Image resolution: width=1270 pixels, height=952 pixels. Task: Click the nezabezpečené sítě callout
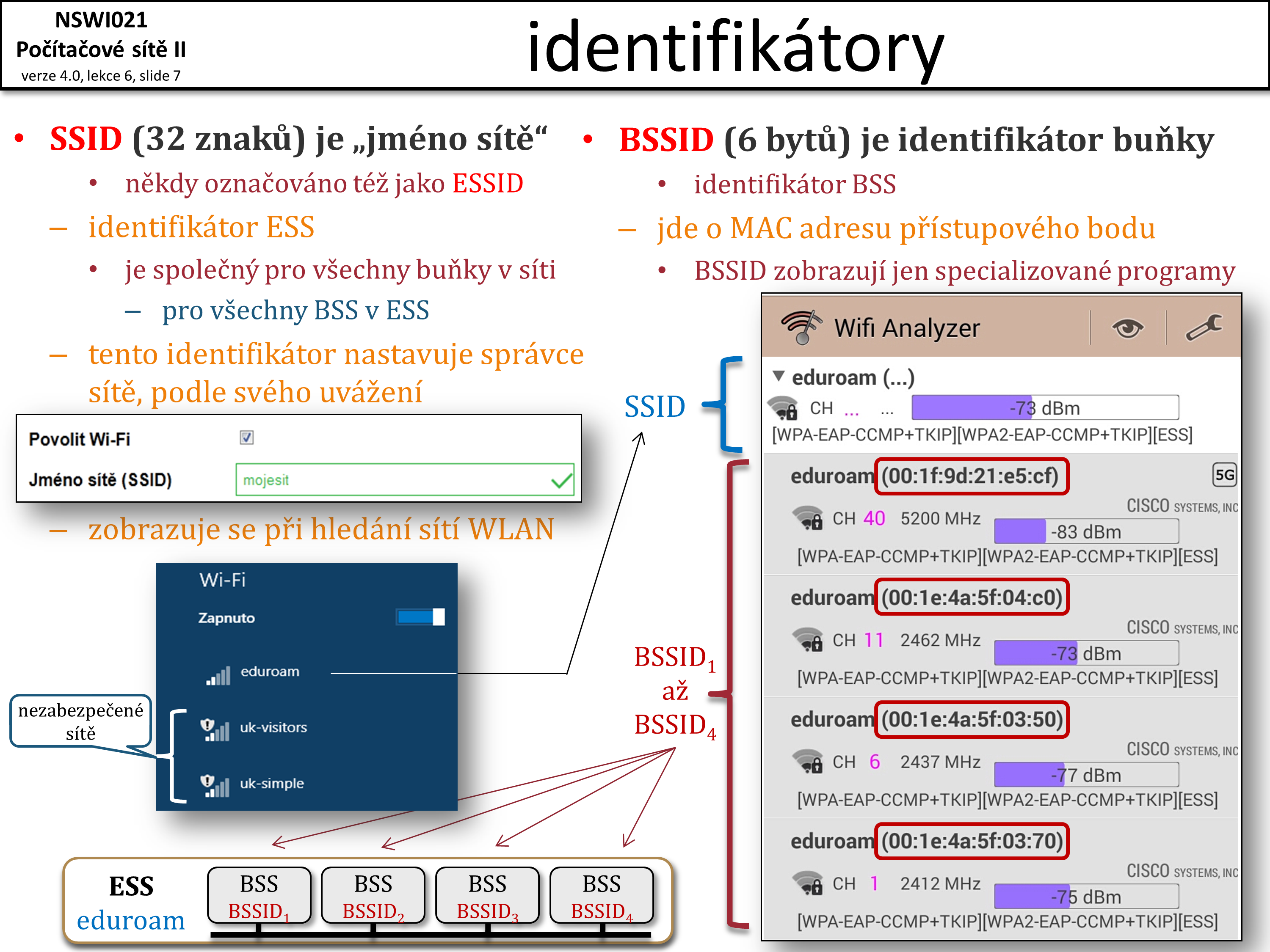pyautogui.click(x=81, y=721)
